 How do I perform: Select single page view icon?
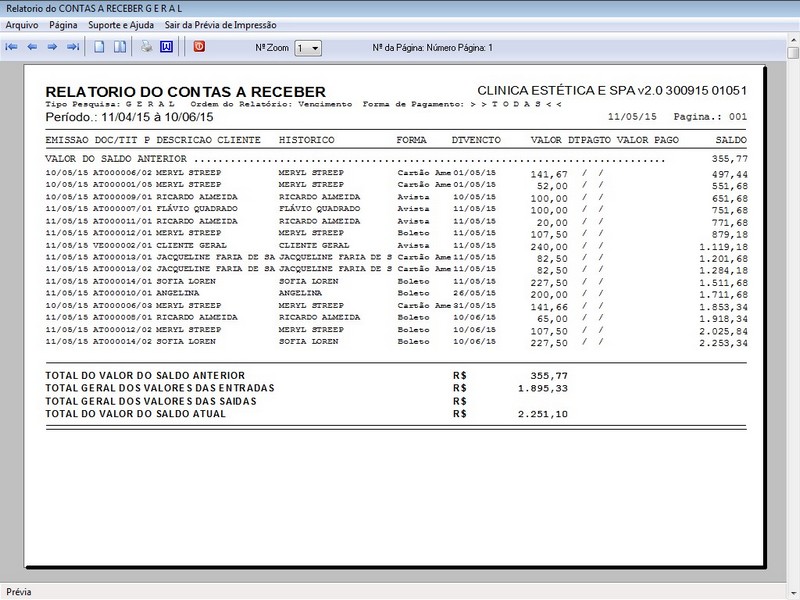tap(99, 47)
